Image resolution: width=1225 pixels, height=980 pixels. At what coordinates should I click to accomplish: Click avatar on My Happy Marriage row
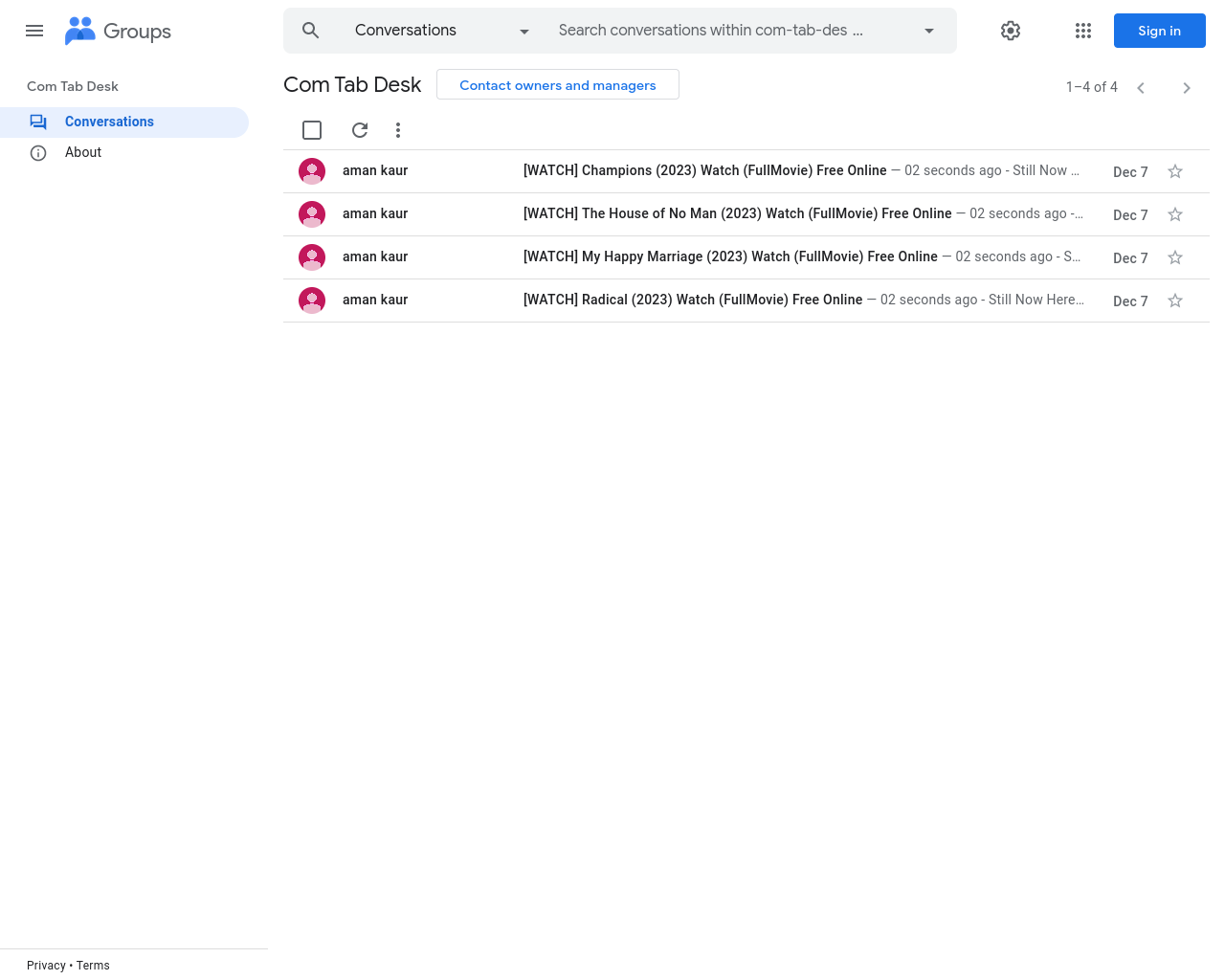(x=312, y=257)
